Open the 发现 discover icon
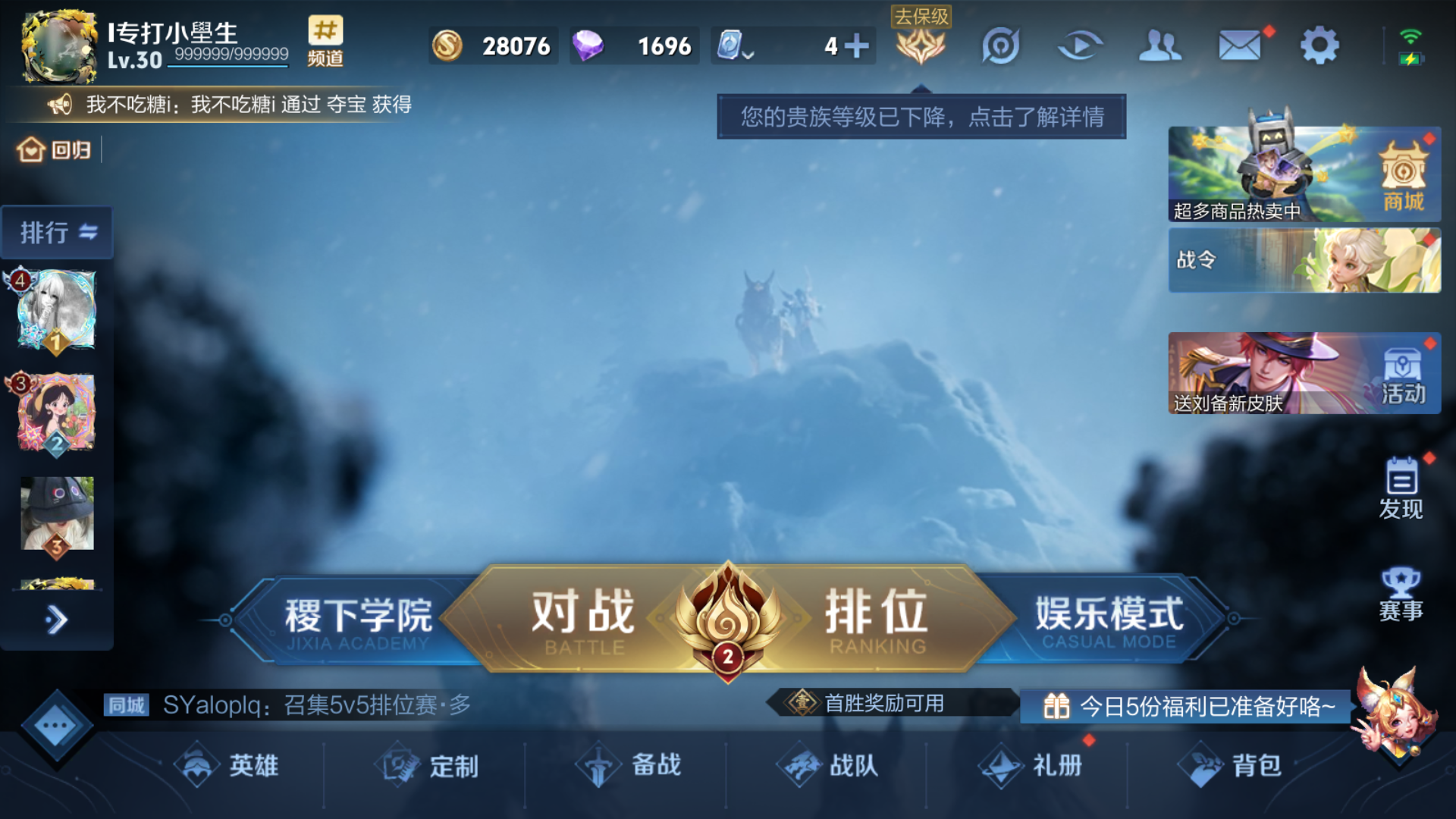This screenshot has width=1456, height=819. 1401,488
